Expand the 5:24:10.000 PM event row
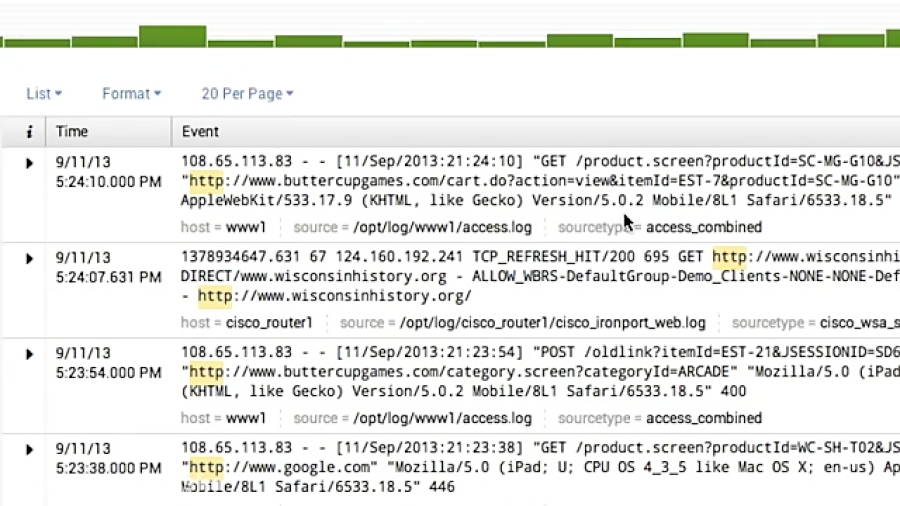Viewport: 900px width, 506px height. [x=29, y=164]
